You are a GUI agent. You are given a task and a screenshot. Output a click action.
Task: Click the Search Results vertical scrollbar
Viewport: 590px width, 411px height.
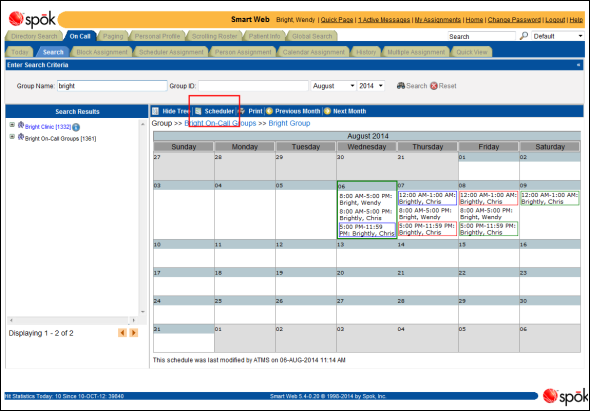pos(143,218)
